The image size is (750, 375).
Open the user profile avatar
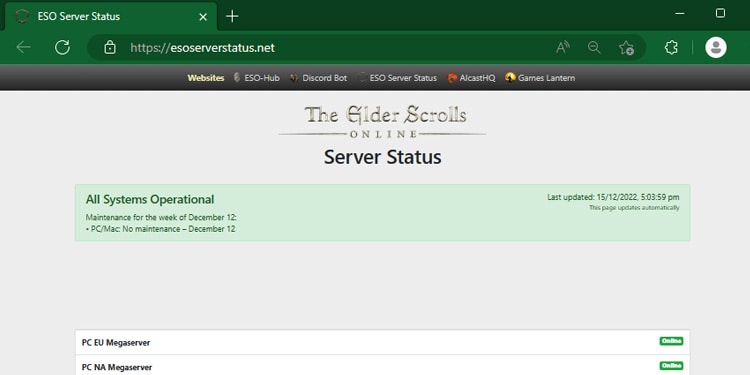716,47
